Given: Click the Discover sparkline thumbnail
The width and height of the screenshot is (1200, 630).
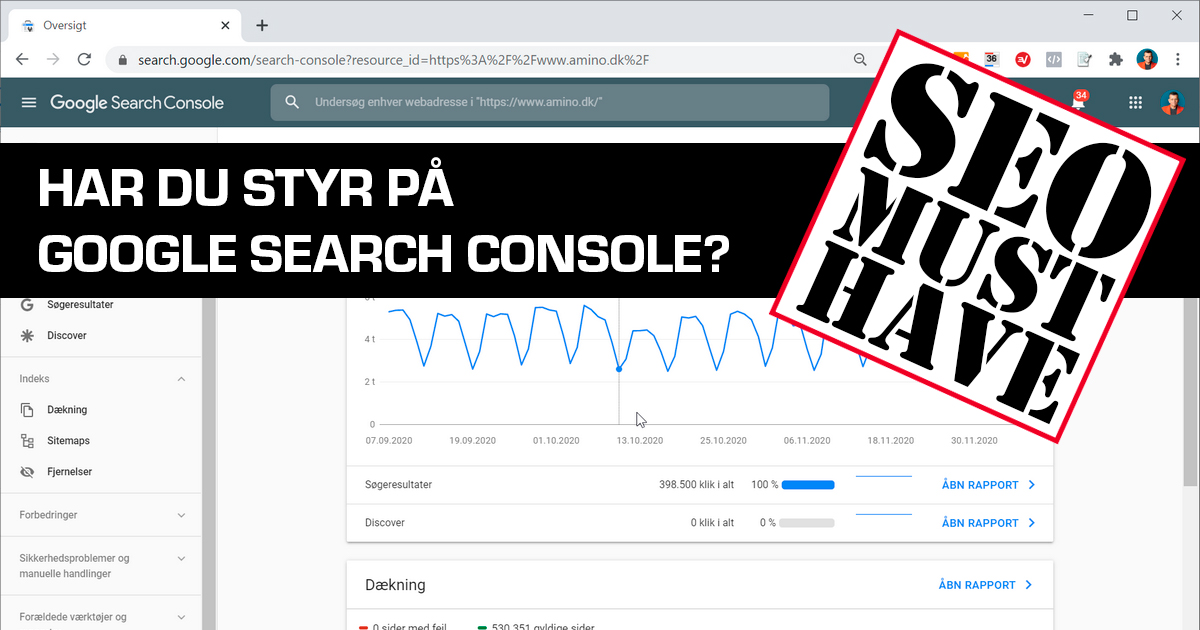Looking at the screenshot, I should point(884,515).
